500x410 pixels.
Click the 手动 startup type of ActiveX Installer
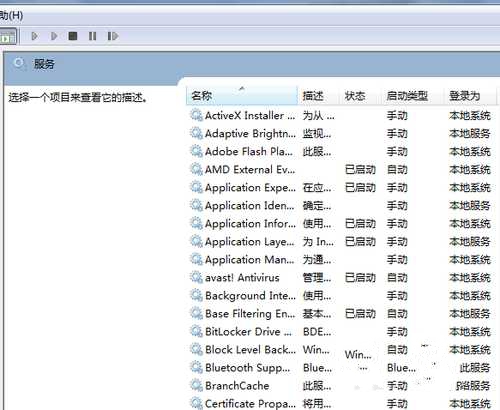click(397, 115)
